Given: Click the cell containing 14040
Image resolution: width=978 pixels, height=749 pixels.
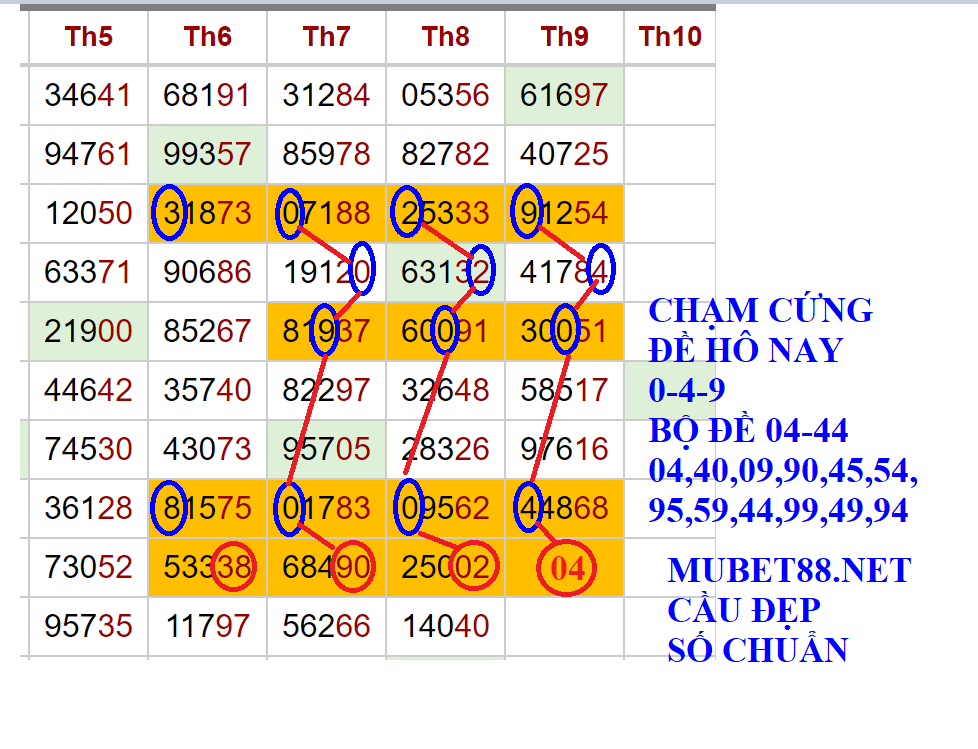Looking at the screenshot, I should point(446,627).
